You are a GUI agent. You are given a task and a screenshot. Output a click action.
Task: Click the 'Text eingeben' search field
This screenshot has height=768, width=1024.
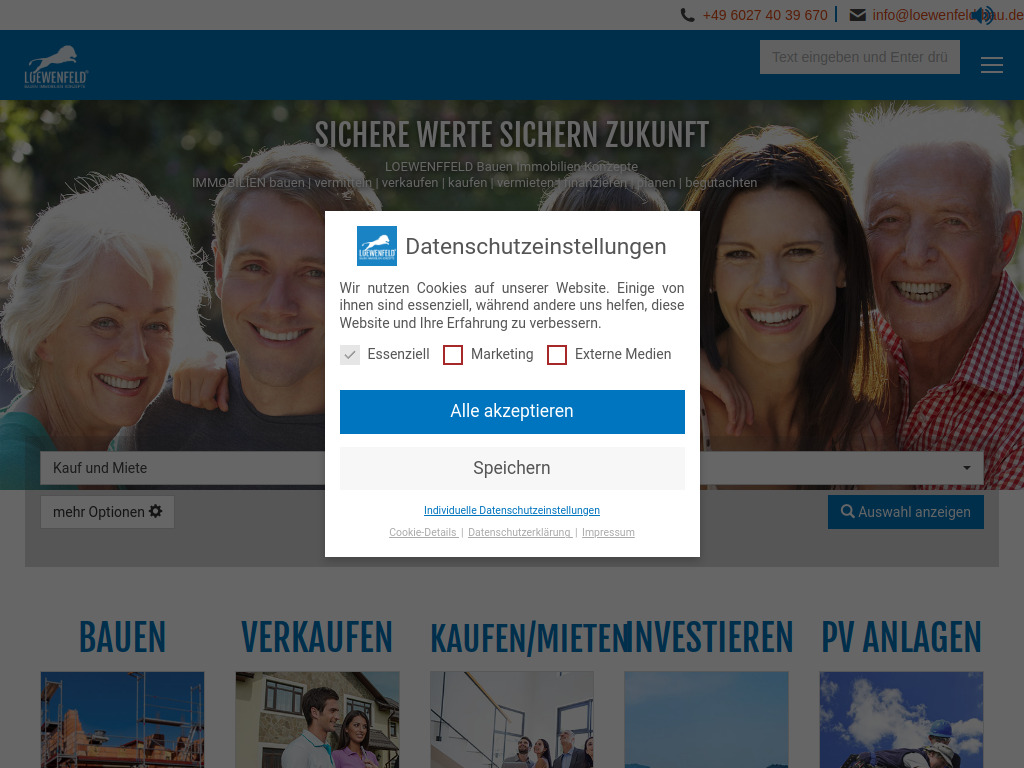859,57
